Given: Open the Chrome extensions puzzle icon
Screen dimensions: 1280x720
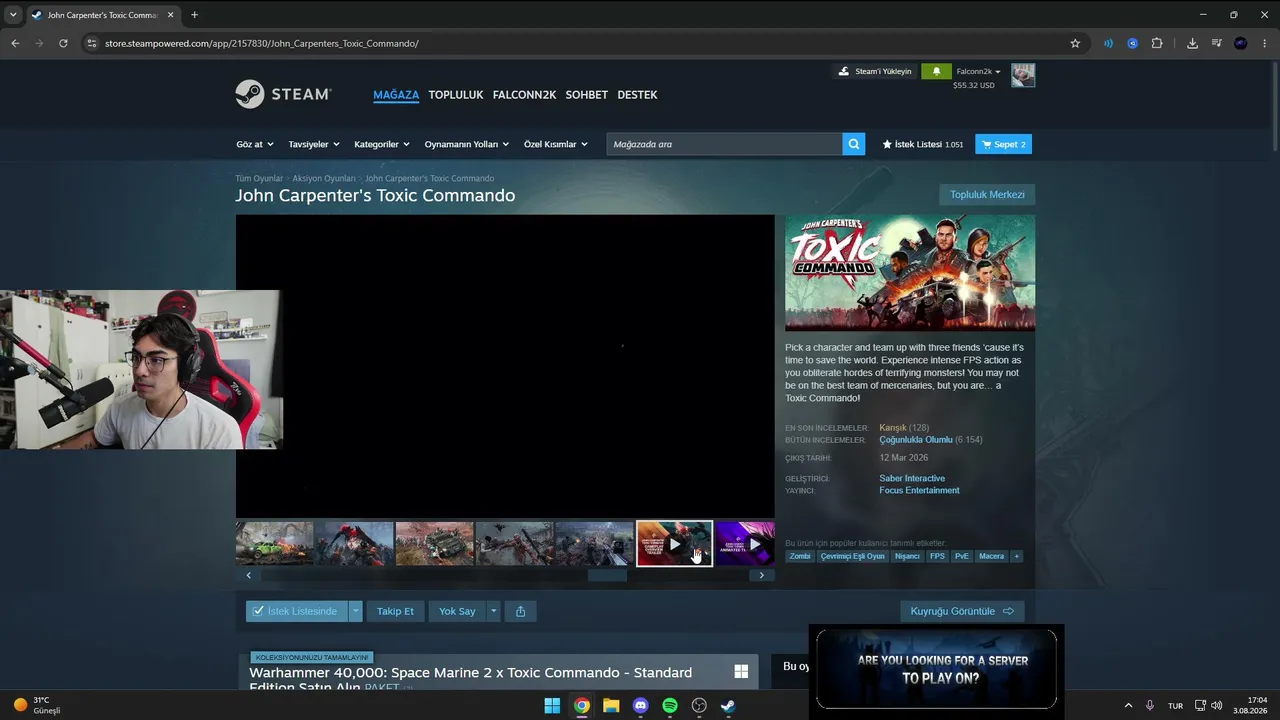Looking at the screenshot, I should point(1157,43).
